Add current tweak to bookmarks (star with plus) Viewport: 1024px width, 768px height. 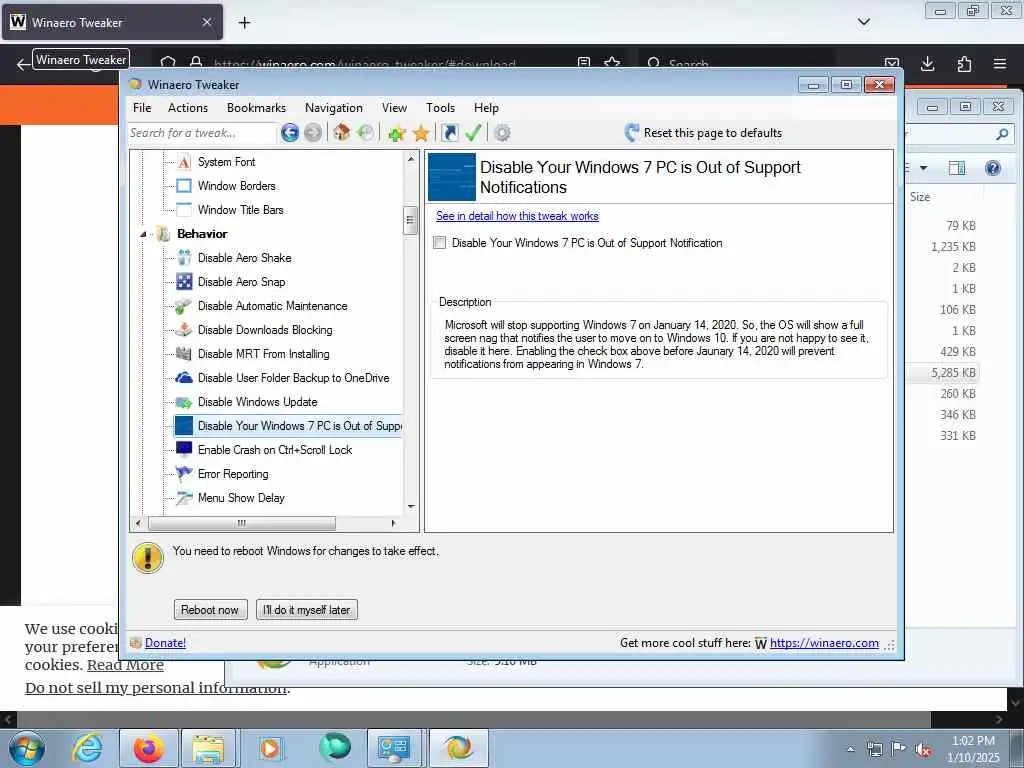tap(396, 133)
